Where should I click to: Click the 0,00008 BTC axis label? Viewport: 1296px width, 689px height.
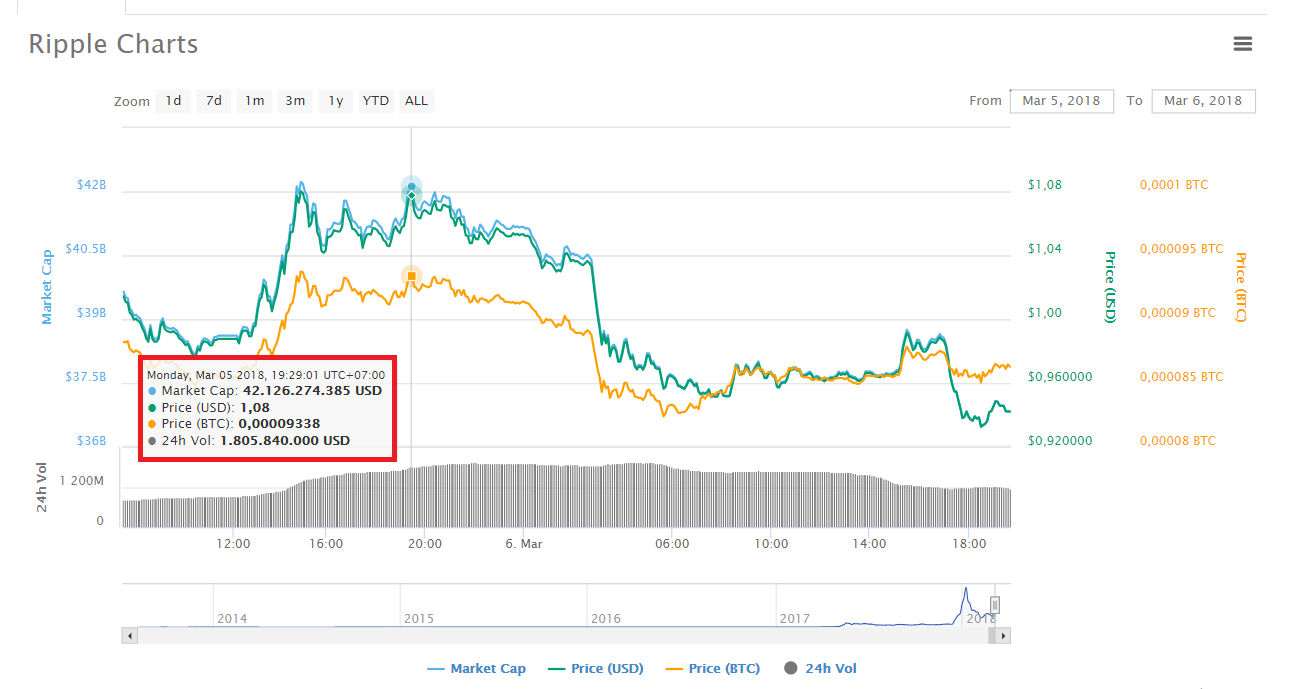(x=1178, y=441)
